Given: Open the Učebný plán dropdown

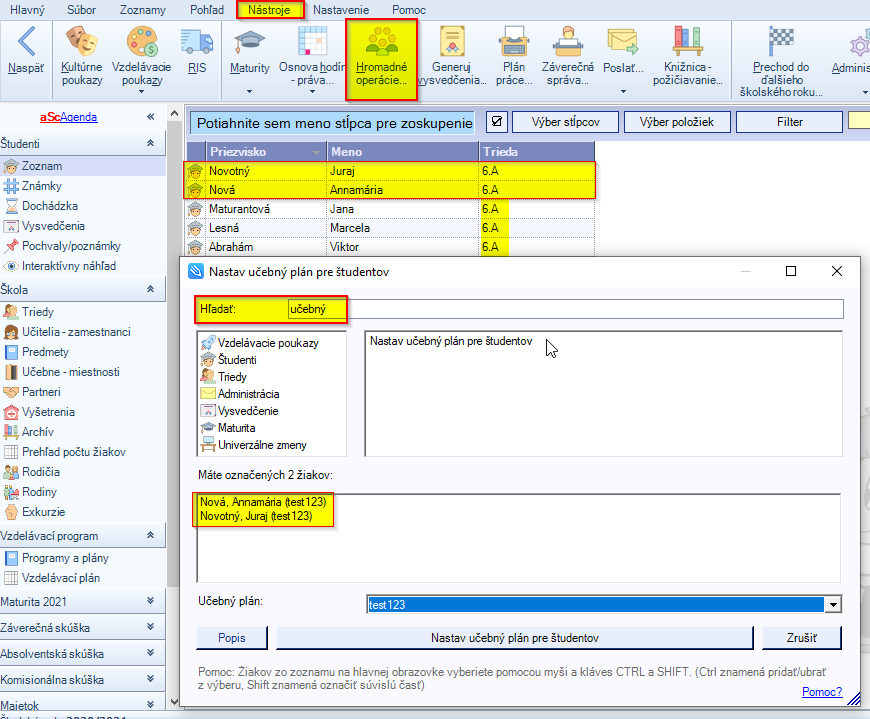Looking at the screenshot, I should click(833, 604).
